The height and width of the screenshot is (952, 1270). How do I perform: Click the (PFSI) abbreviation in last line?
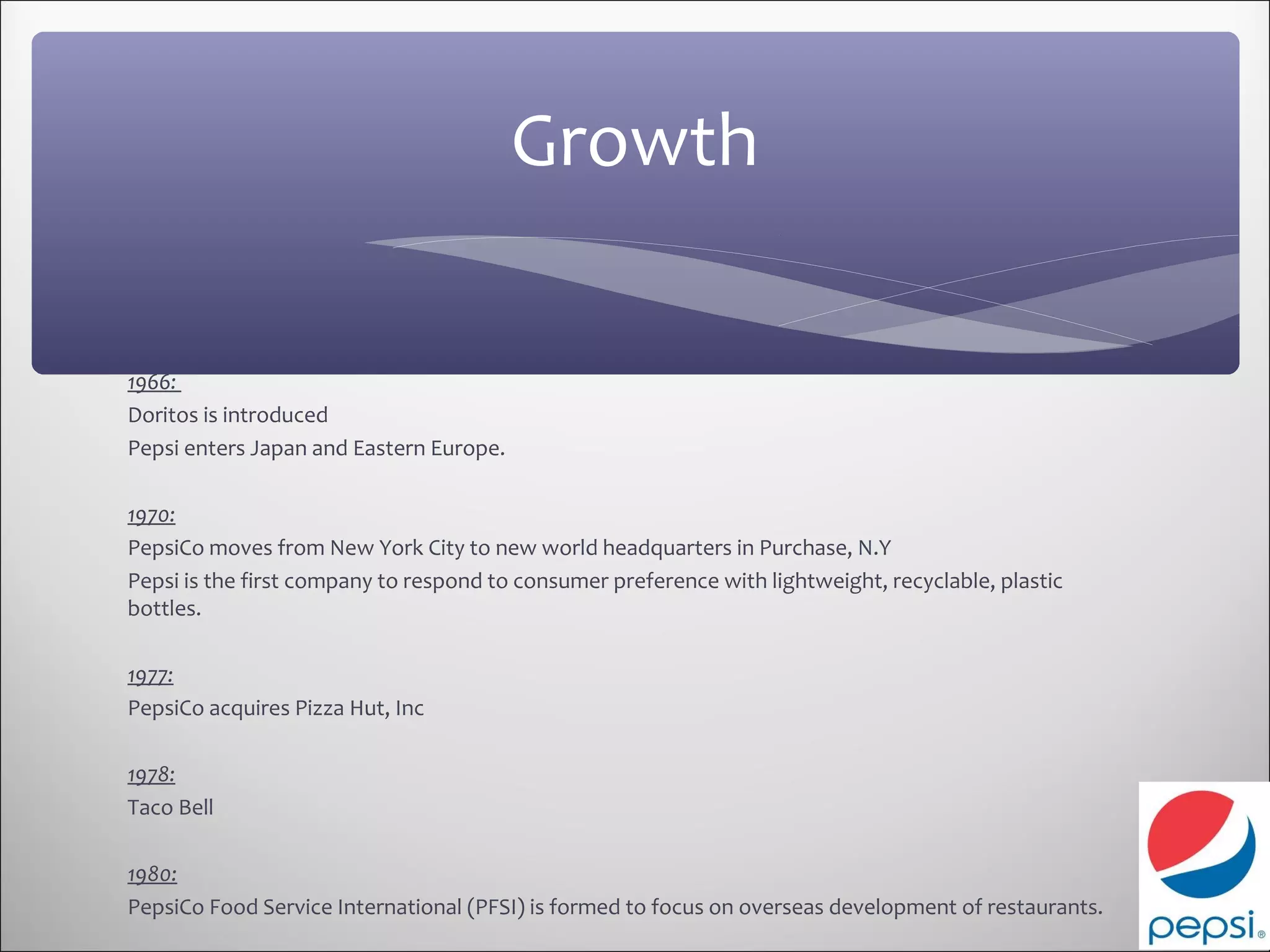point(496,907)
